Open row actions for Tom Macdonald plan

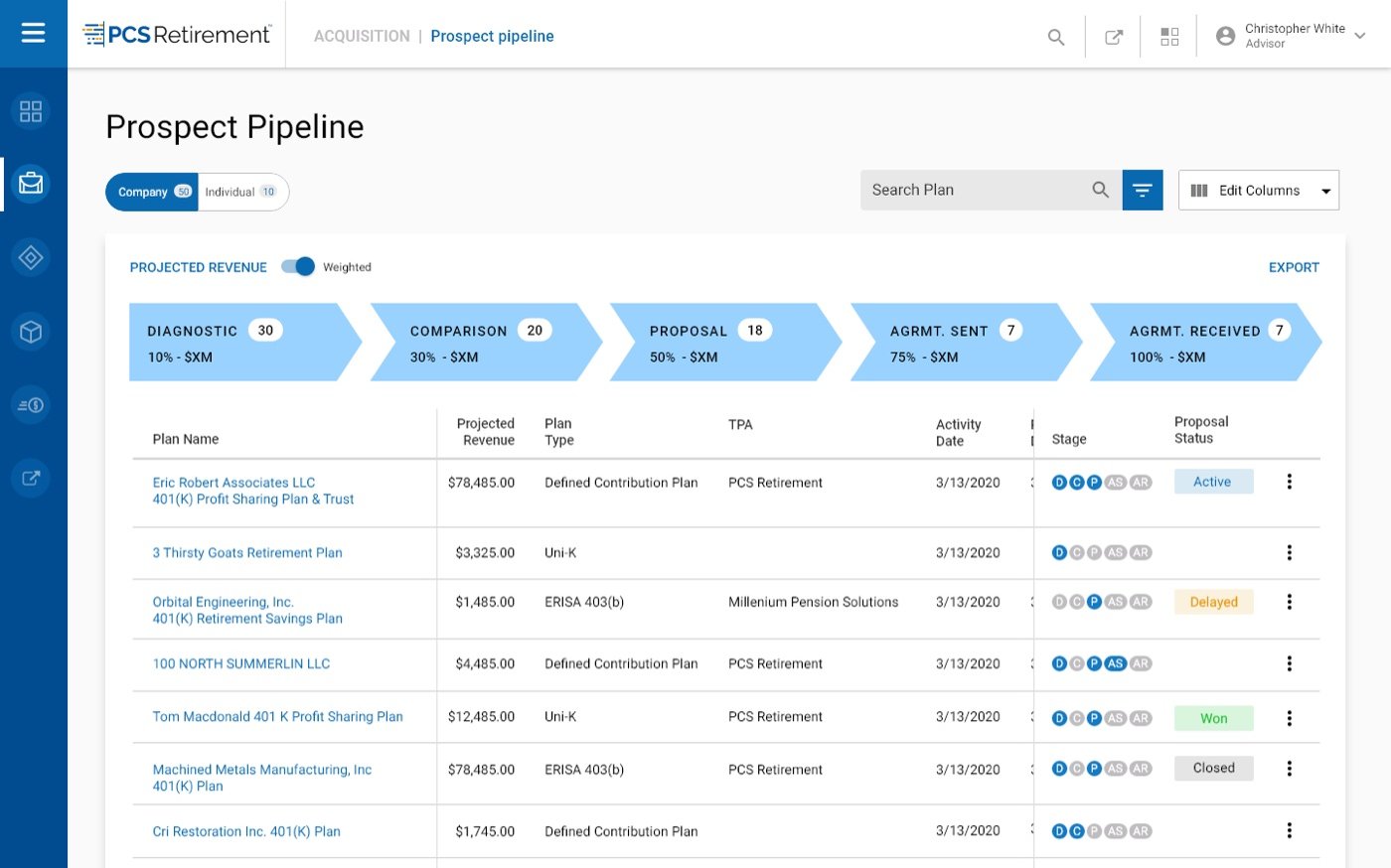pos(1289,718)
